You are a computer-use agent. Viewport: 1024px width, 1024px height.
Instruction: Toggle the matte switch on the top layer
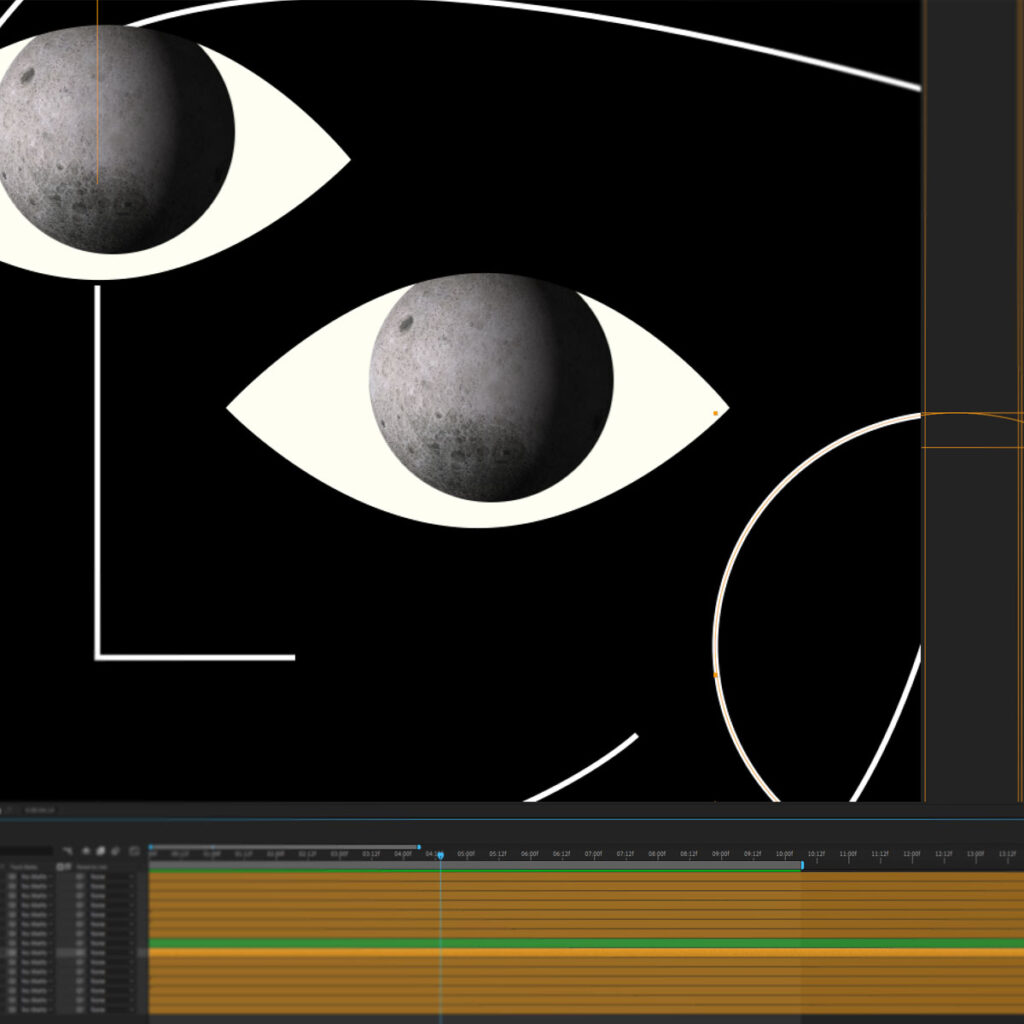point(12,876)
